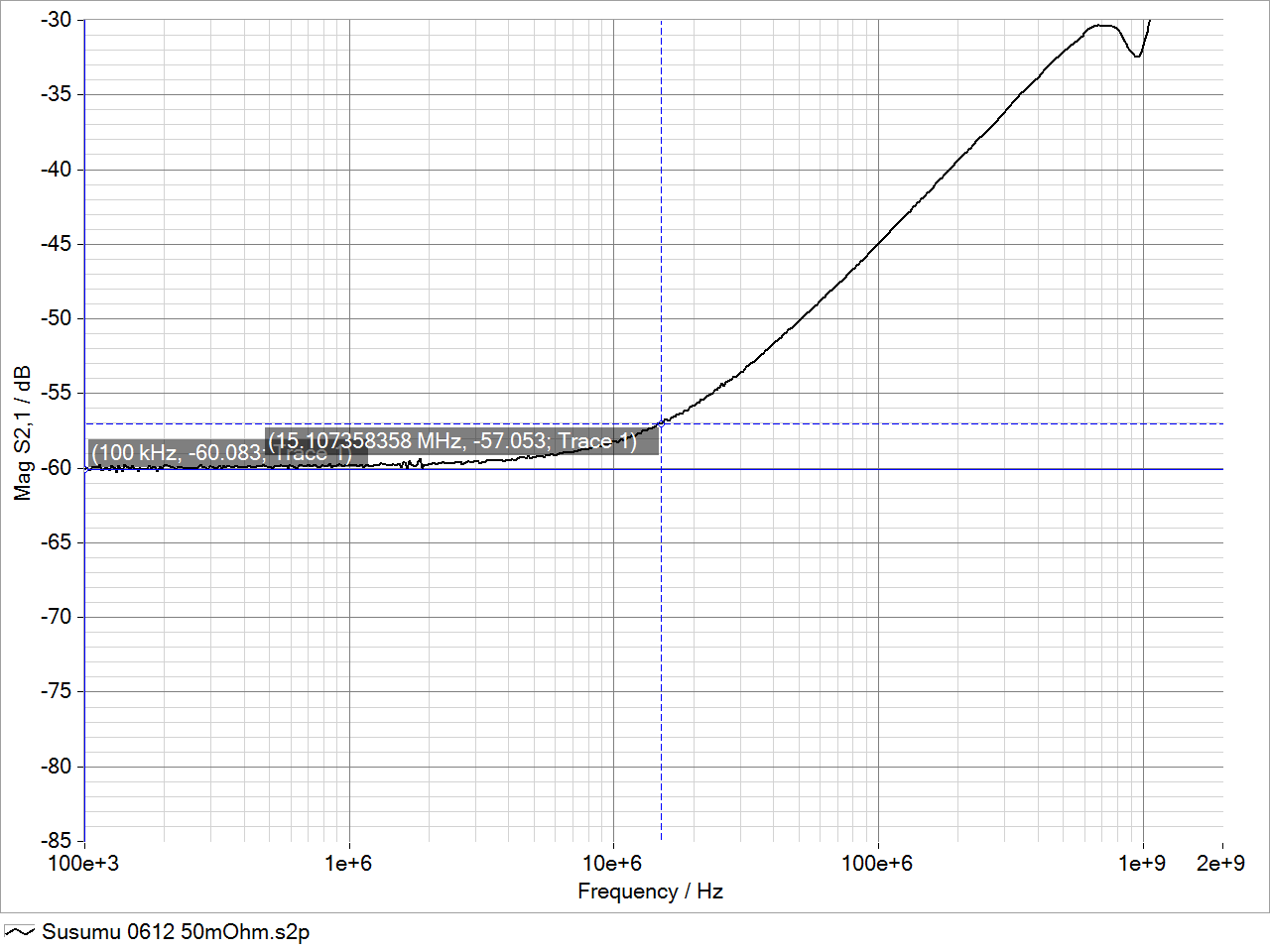Click the 10e+6 x-axis tick label
This screenshot has height=952, width=1270.
[x=612, y=864]
